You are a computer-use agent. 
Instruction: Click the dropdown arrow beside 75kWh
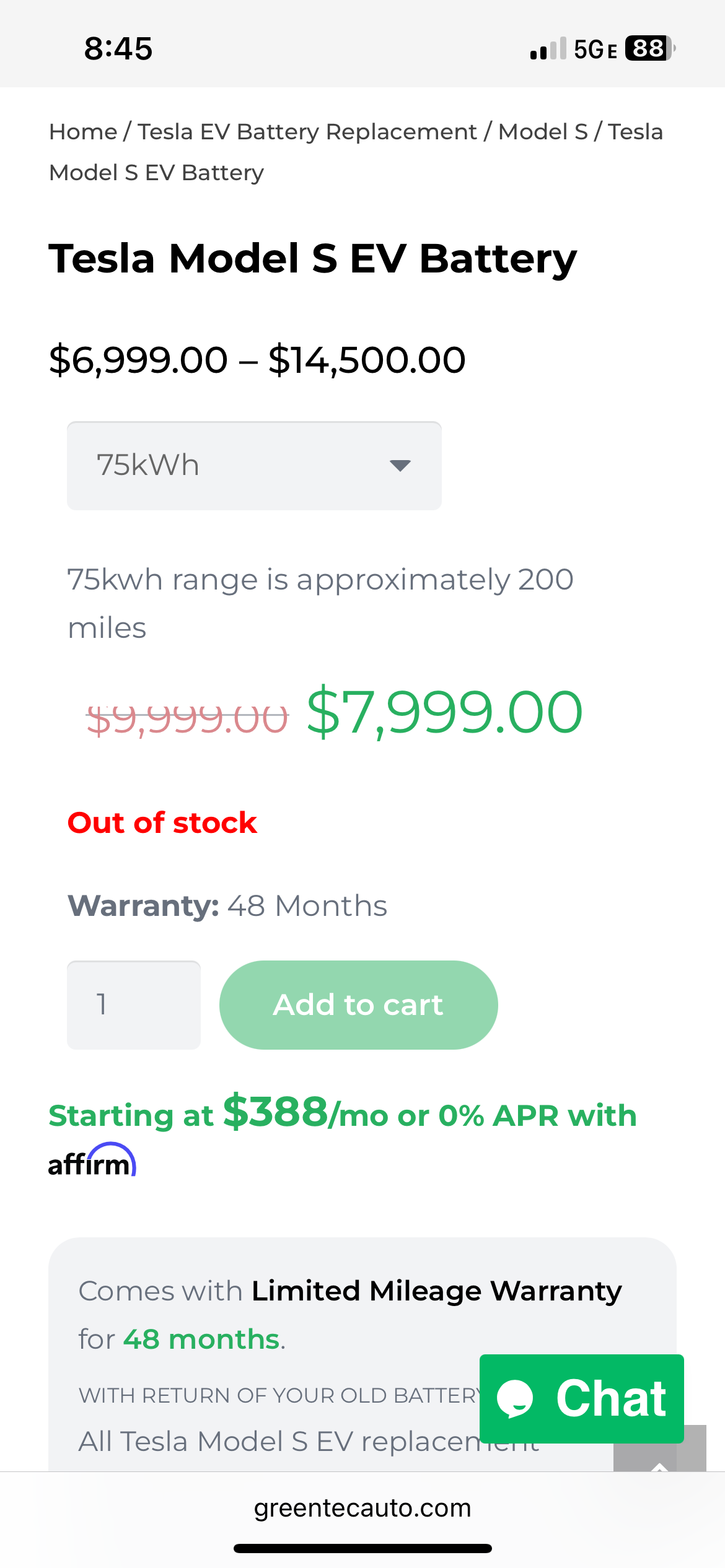400,466
